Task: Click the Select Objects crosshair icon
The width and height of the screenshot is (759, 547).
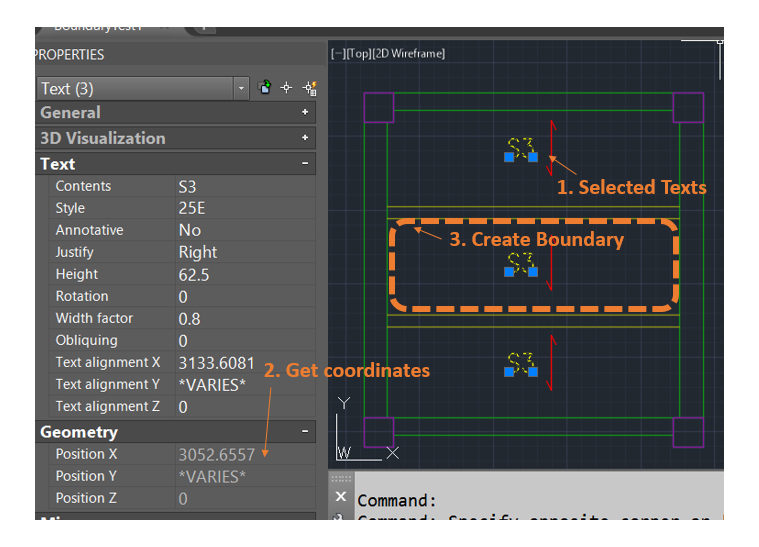Action: pos(286,88)
